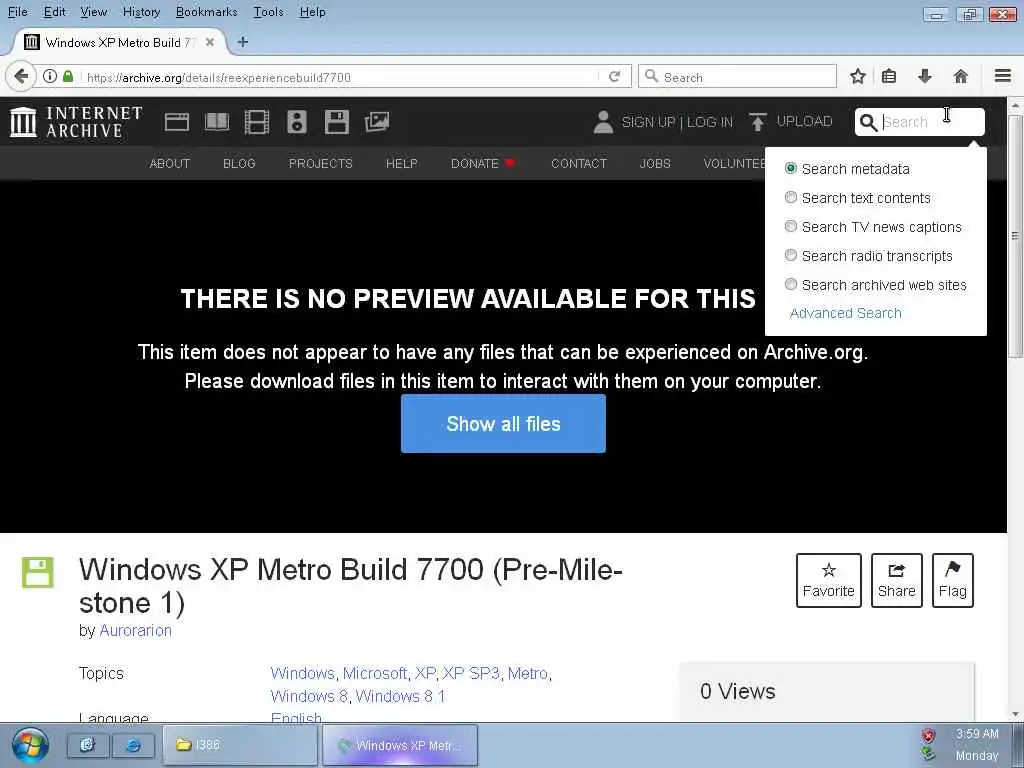
Task: Close the Windows XP Metro Build tab
Action: pyautogui.click(x=210, y=42)
